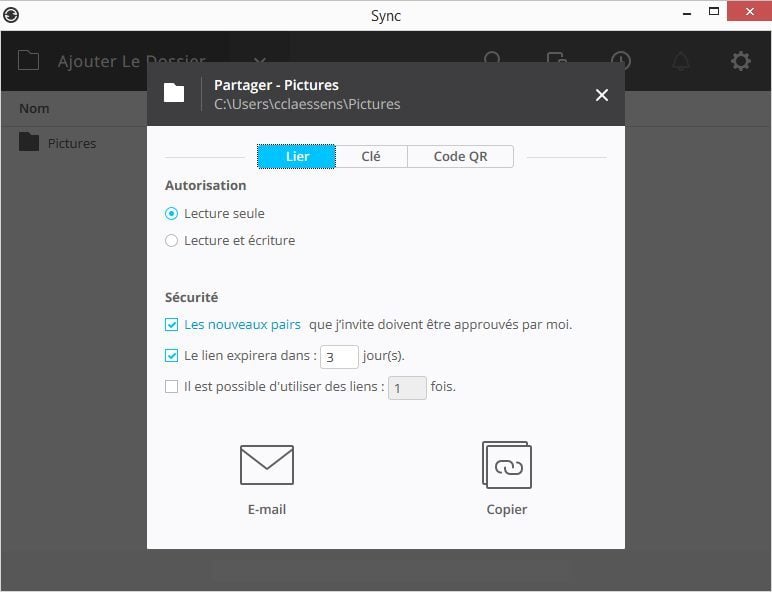Select the Lecture seule radio option
The height and width of the screenshot is (592, 772).
pyautogui.click(x=172, y=213)
